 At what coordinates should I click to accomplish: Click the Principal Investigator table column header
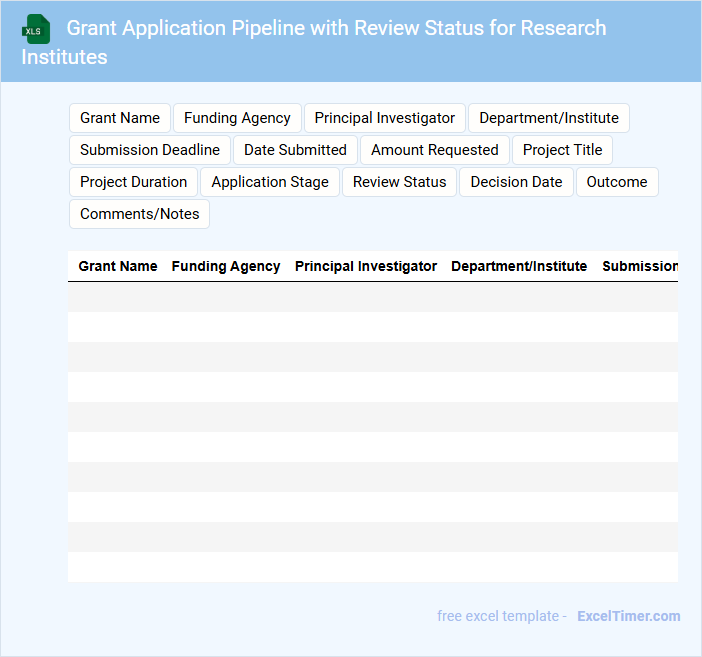pyautogui.click(x=366, y=266)
